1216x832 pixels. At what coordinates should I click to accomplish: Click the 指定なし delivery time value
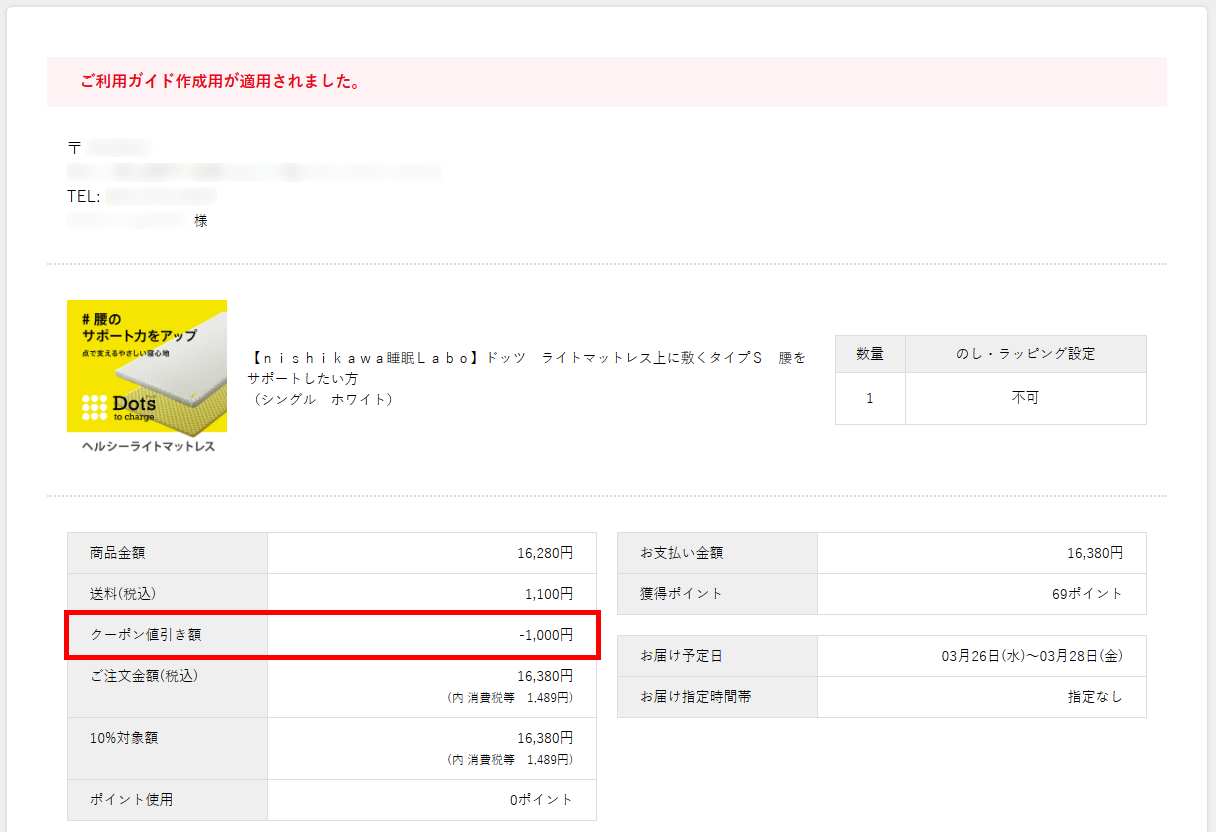(1095, 697)
